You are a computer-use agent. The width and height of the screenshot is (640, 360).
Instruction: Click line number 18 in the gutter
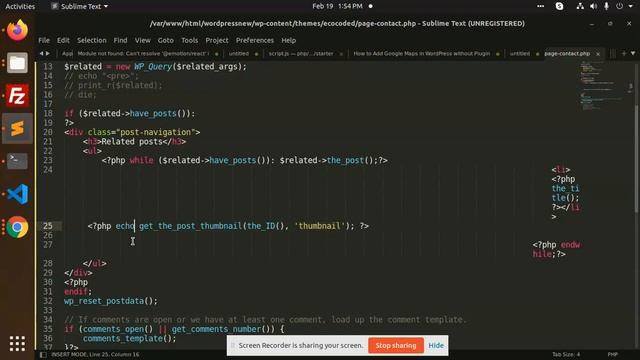(x=48, y=113)
